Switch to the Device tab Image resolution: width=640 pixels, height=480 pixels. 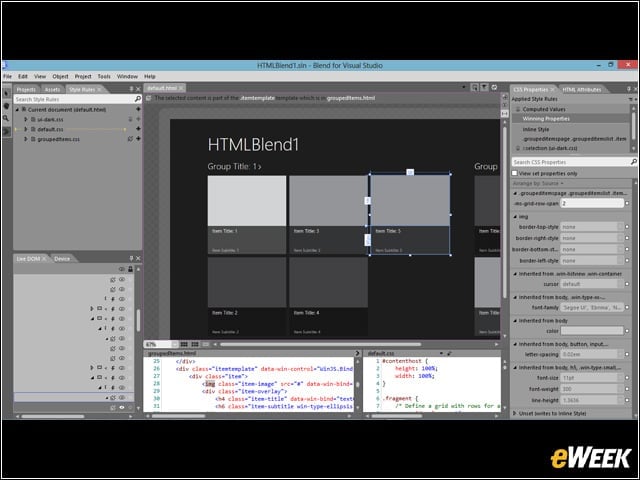point(62,259)
